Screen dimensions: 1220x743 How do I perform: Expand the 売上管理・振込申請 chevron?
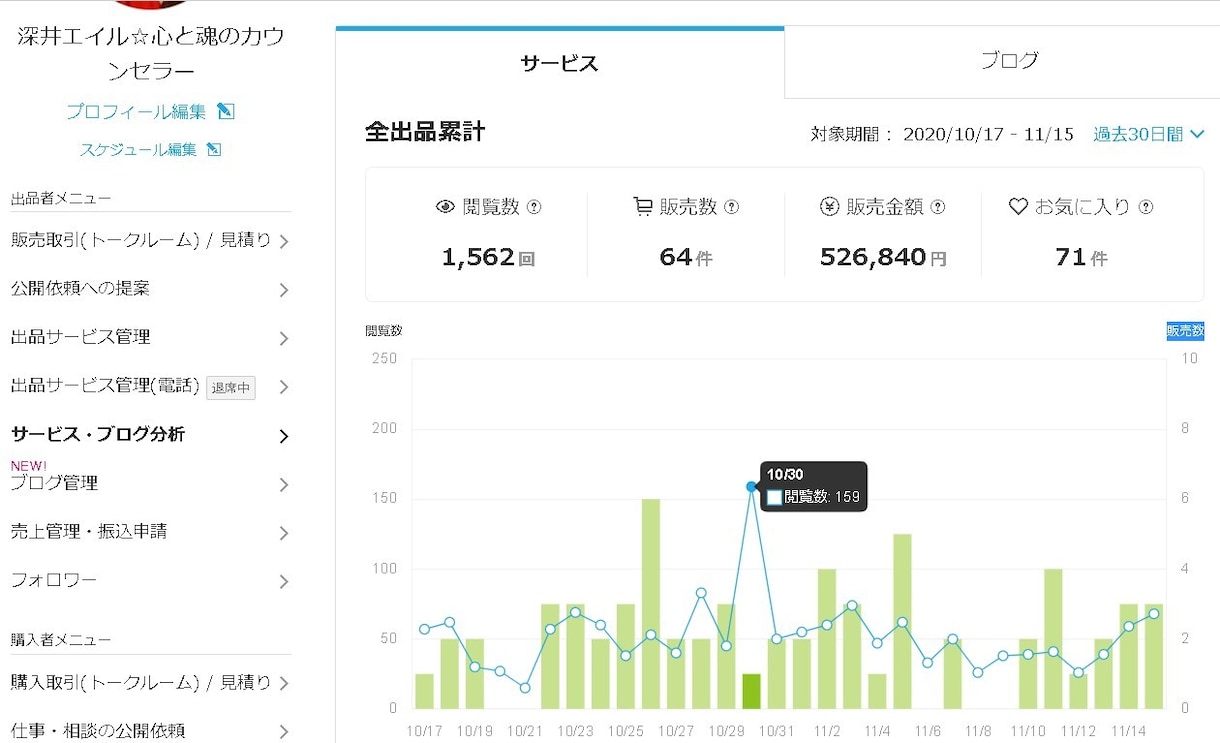(x=284, y=533)
